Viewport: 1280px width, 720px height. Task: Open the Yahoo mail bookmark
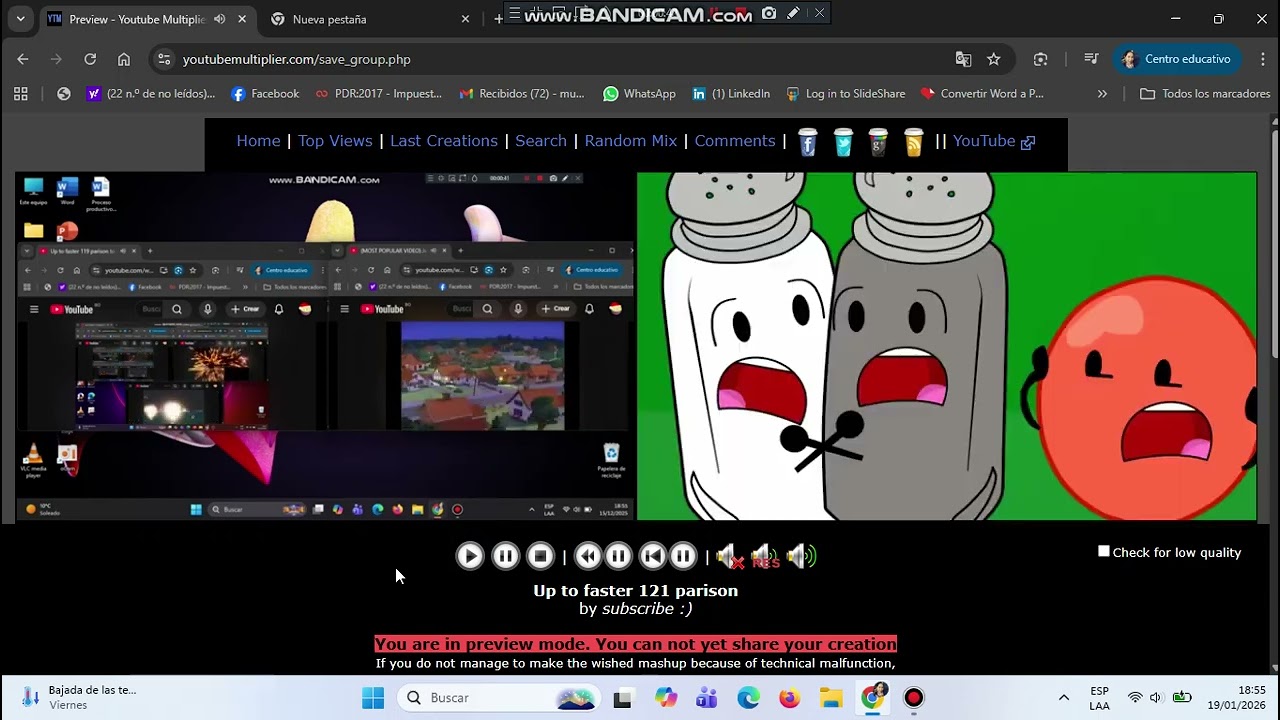click(151, 94)
